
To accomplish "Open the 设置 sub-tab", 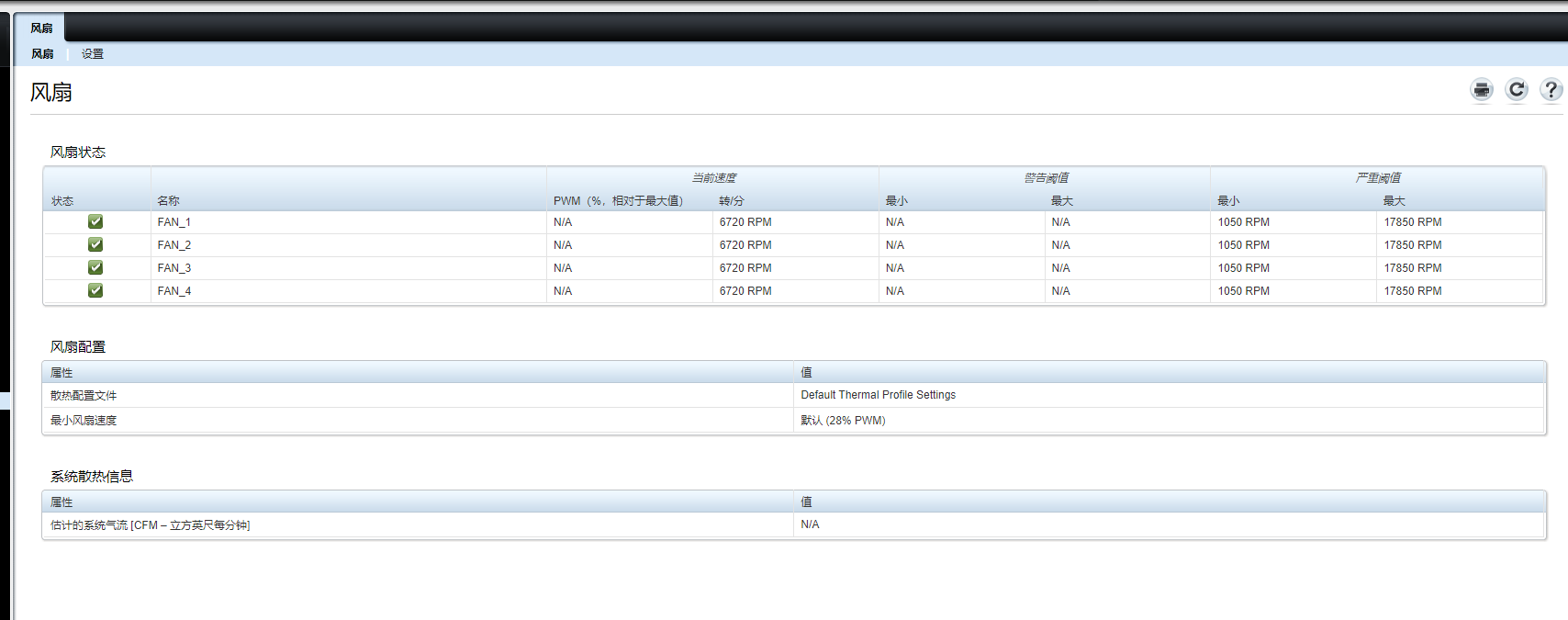I will (93, 54).
